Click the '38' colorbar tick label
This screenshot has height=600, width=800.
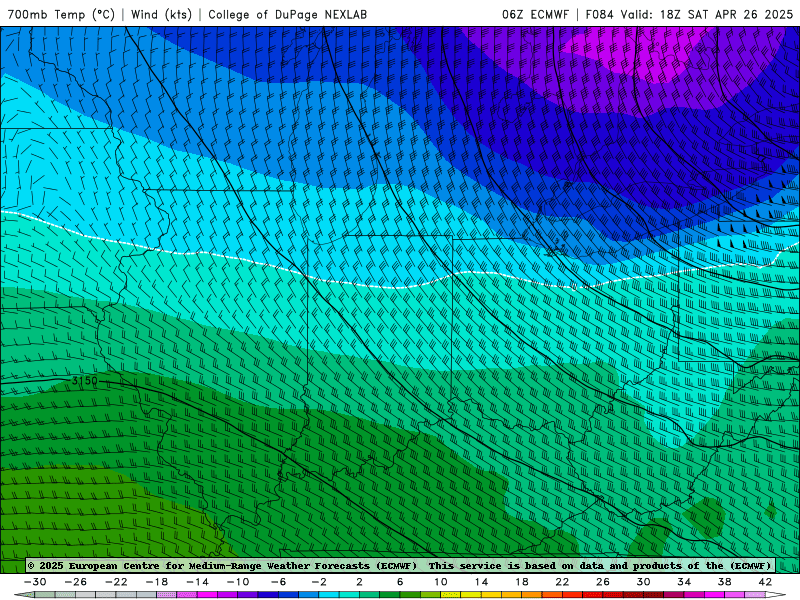tap(724, 582)
